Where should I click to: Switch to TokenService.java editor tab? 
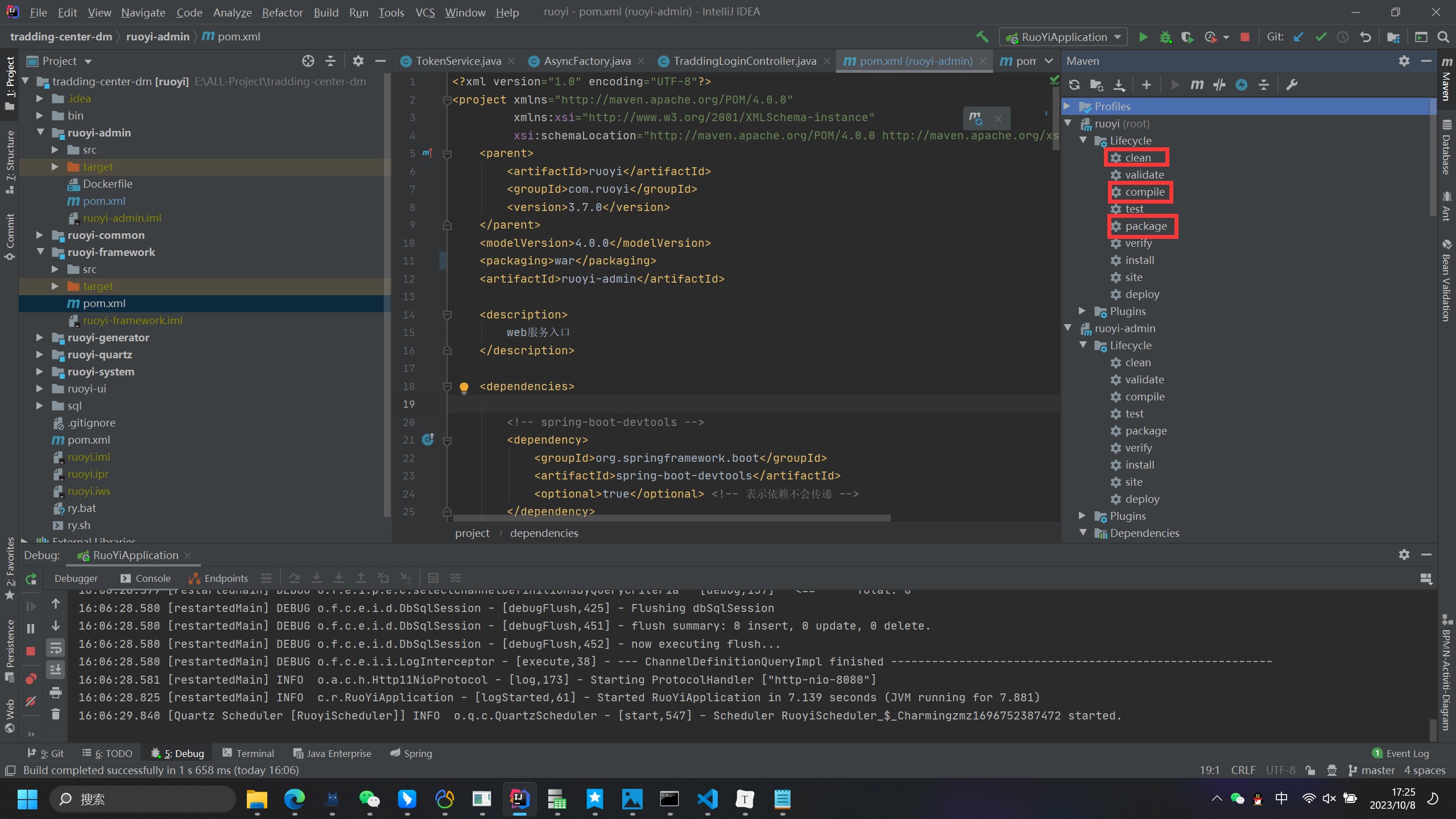tap(458, 61)
